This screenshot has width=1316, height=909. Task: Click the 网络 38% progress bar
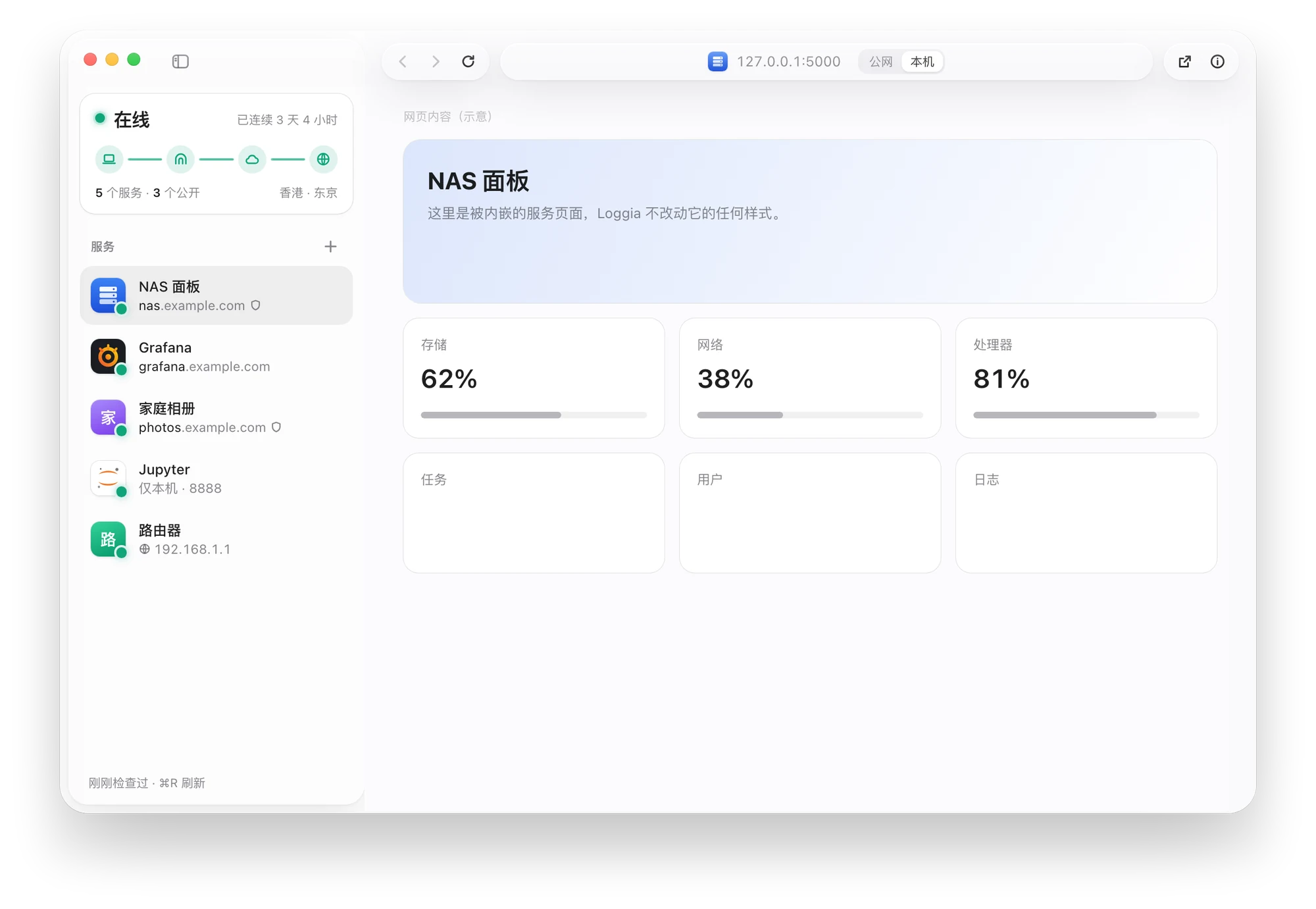pyautogui.click(x=810, y=415)
